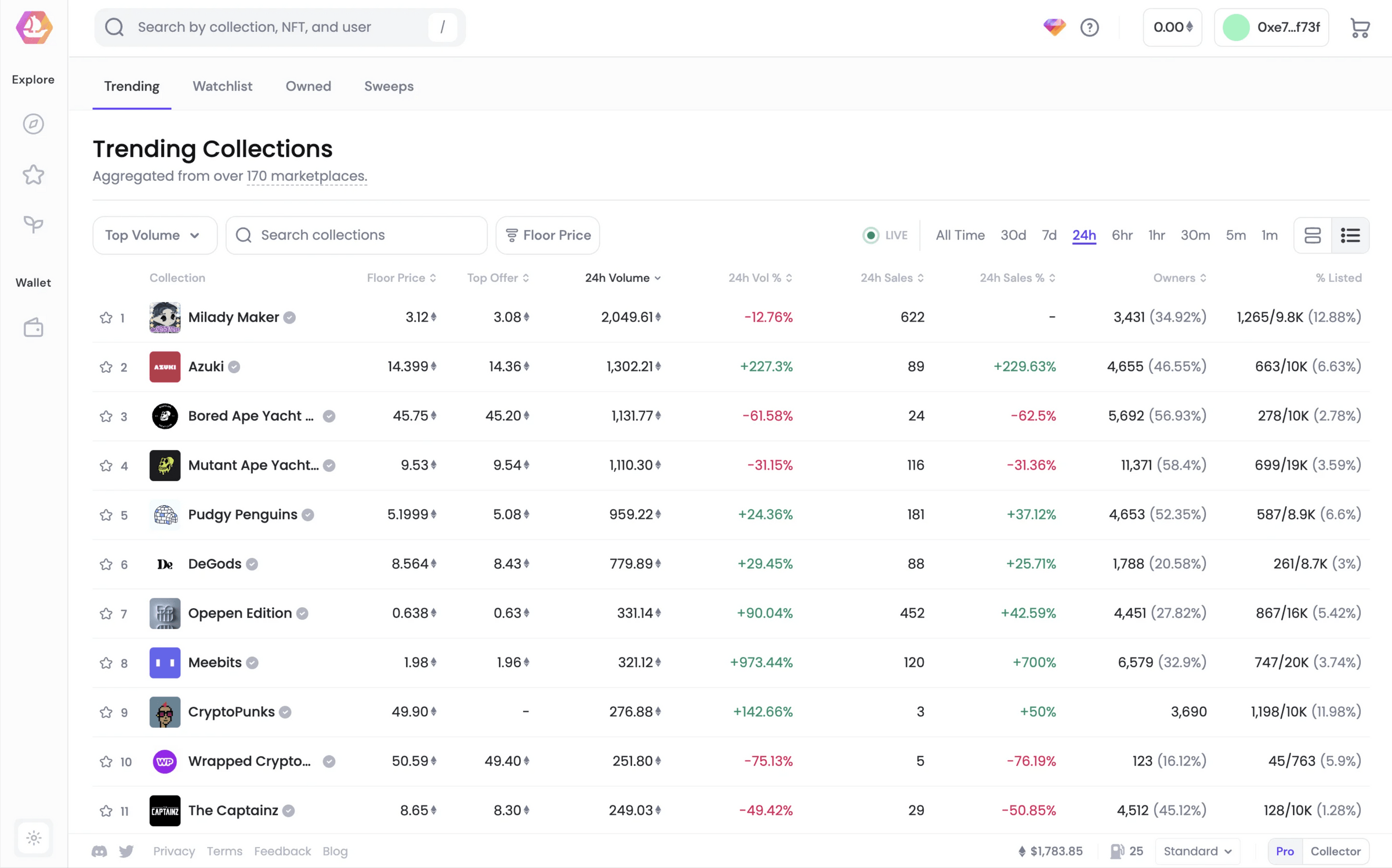Screen dimensions: 1392x868
Task: Open the Discord icon in footer
Action: (99, 851)
